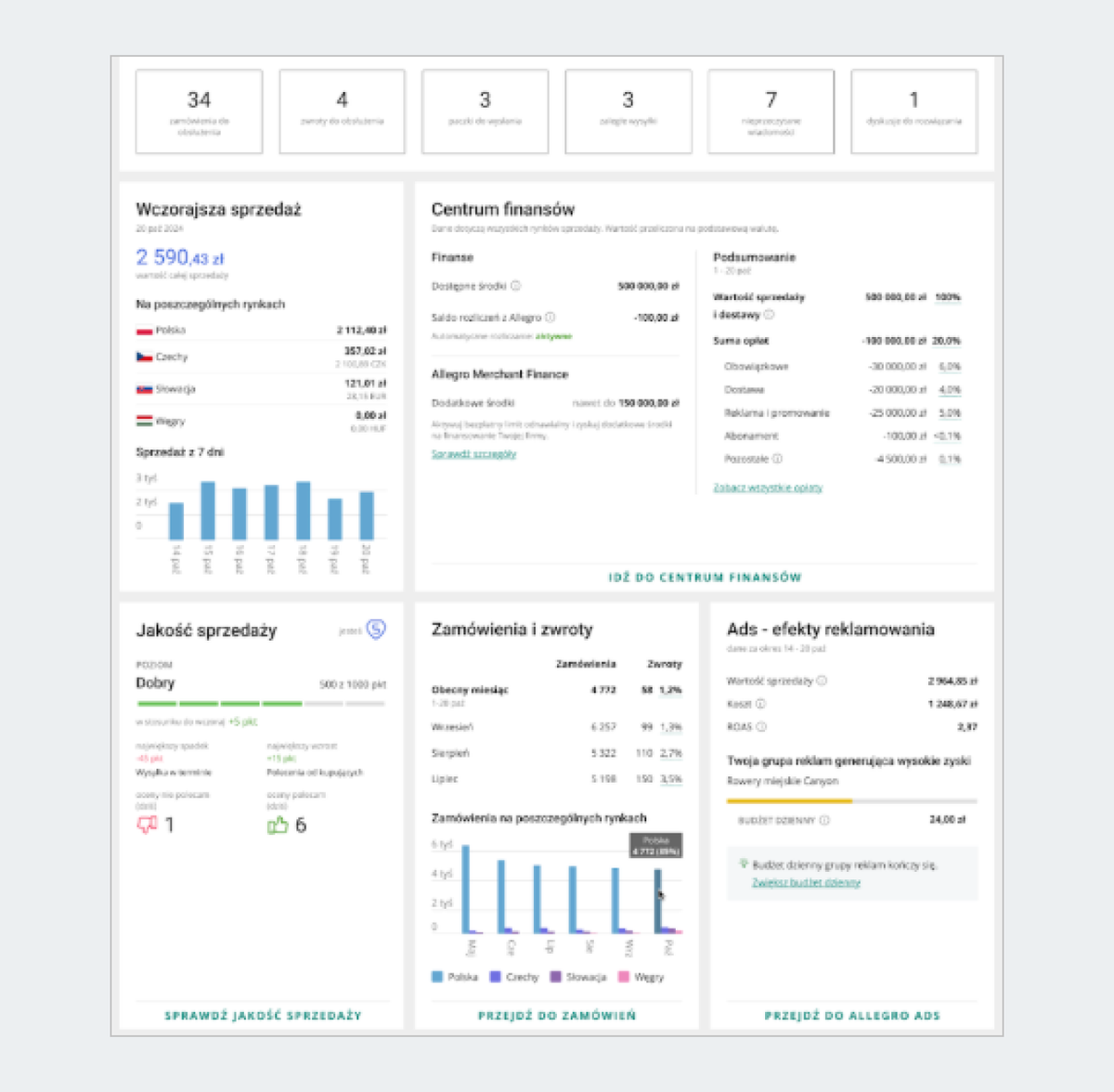Click Zobacz wszystkie opłaty link
Screen dimensions: 1114x1092
pyautogui.click(x=768, y=487)
